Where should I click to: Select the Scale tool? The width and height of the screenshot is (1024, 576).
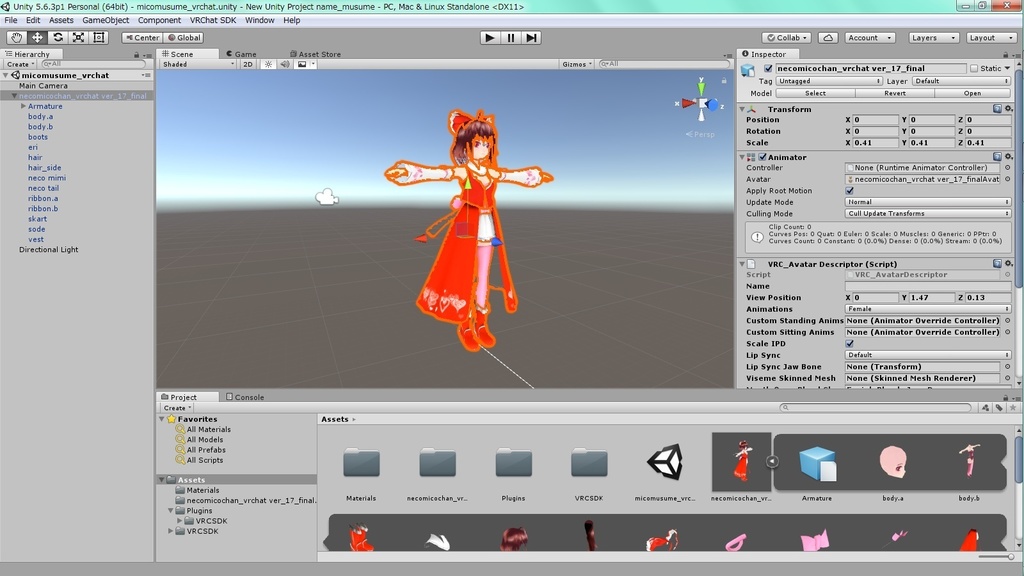pos(81,37)
